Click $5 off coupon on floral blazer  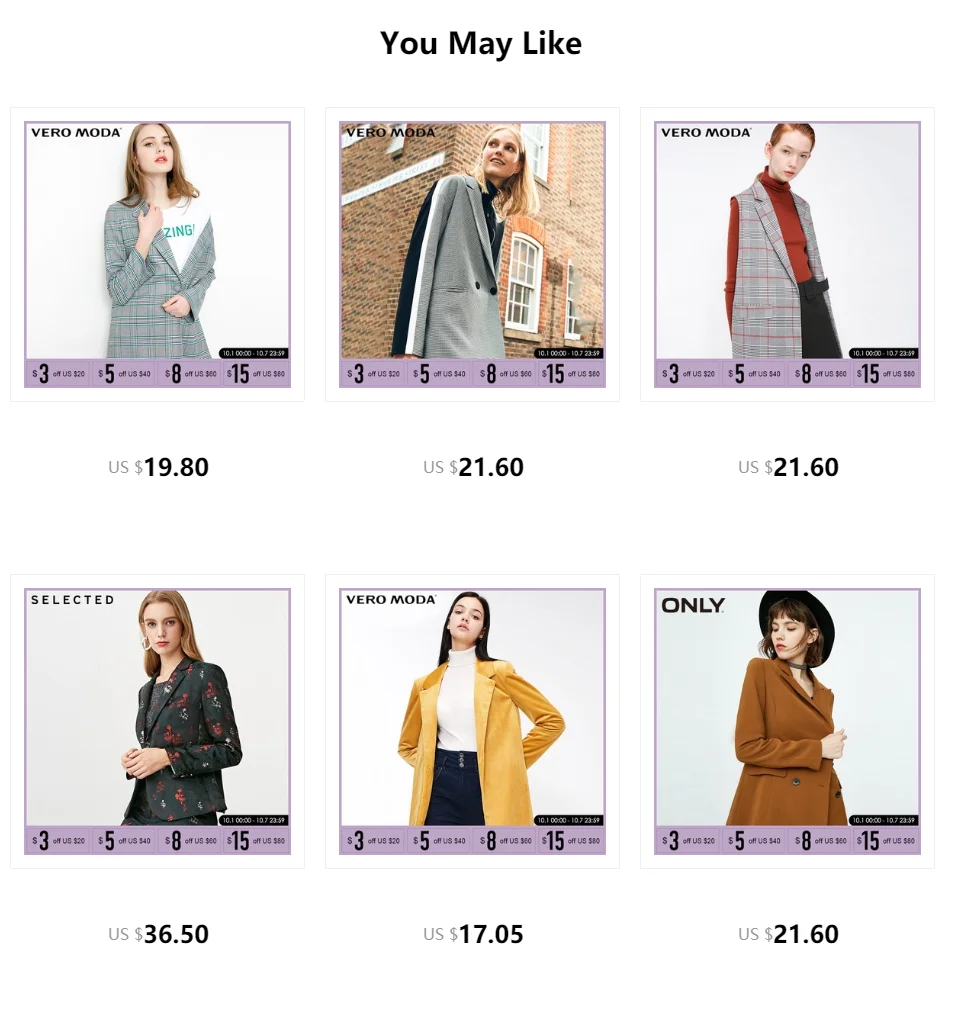[124, 841]
